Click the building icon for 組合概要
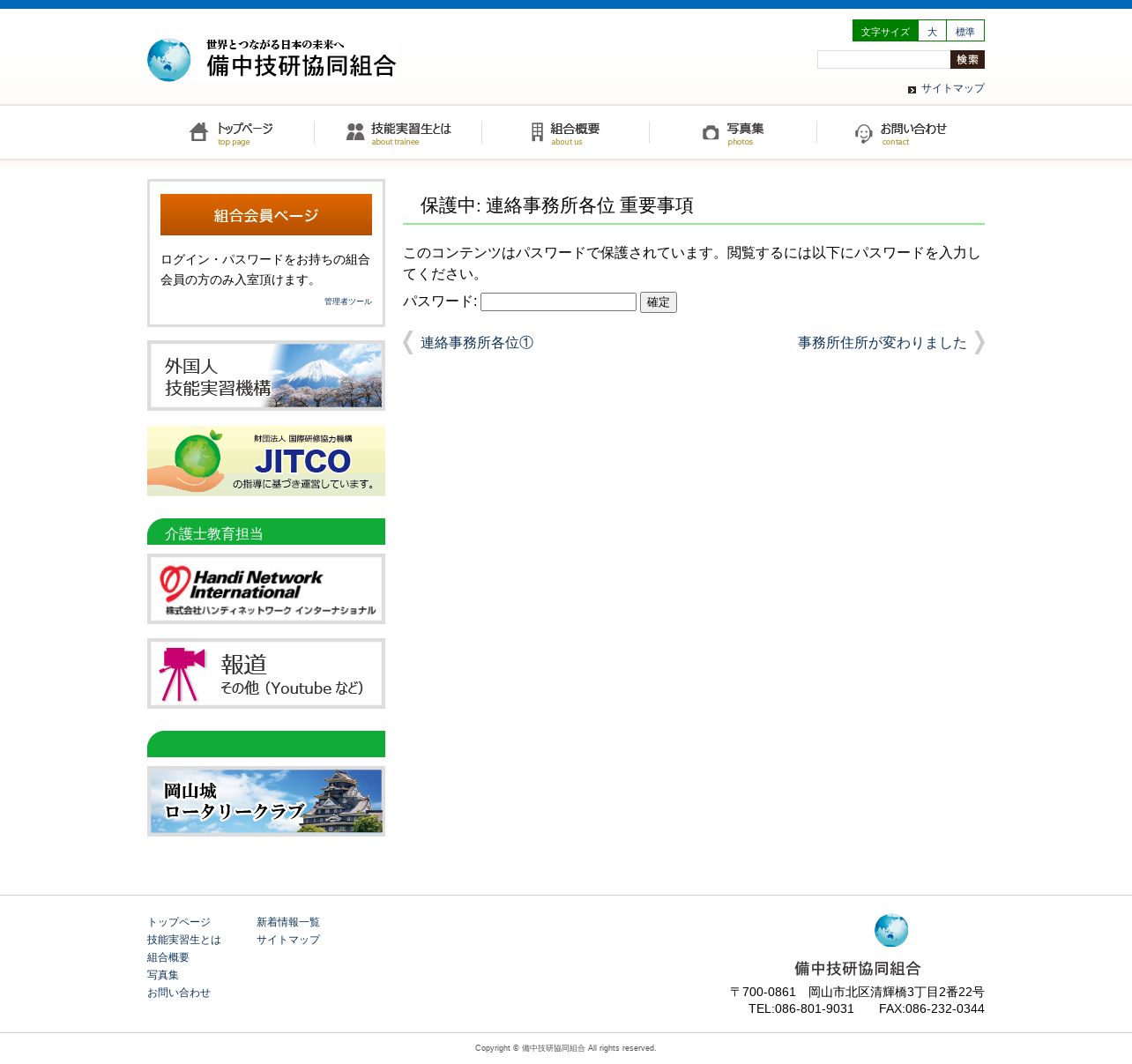Screen dimensions: 1132x1064 (537, 131)
